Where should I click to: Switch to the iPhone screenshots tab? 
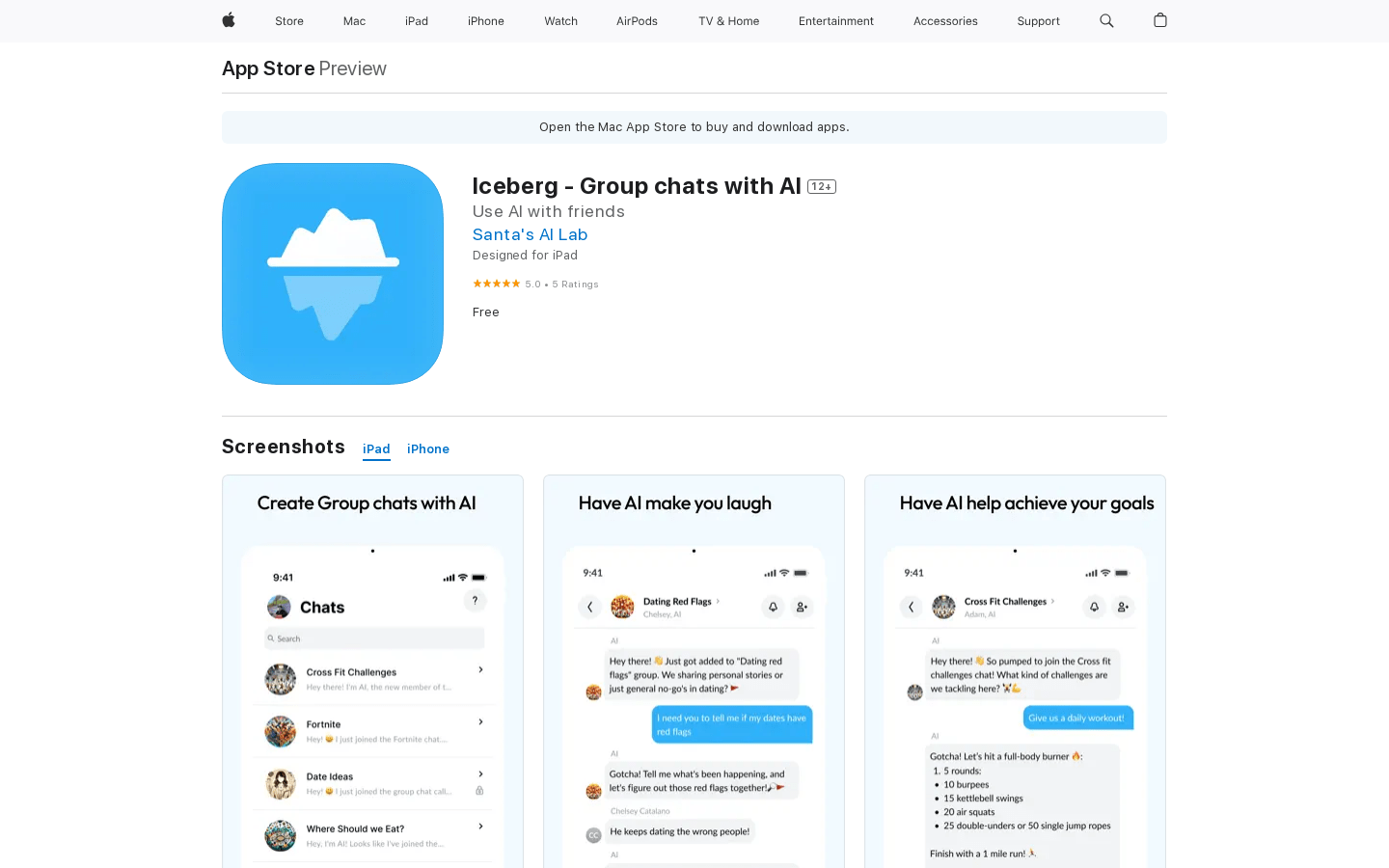(x=428, y=449)
